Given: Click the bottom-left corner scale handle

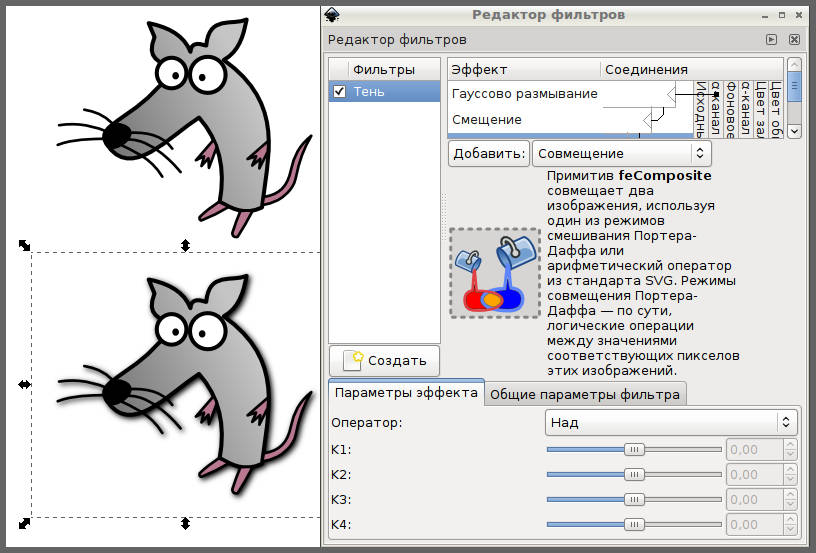Looking at the screenshot, I should point(24,523).
